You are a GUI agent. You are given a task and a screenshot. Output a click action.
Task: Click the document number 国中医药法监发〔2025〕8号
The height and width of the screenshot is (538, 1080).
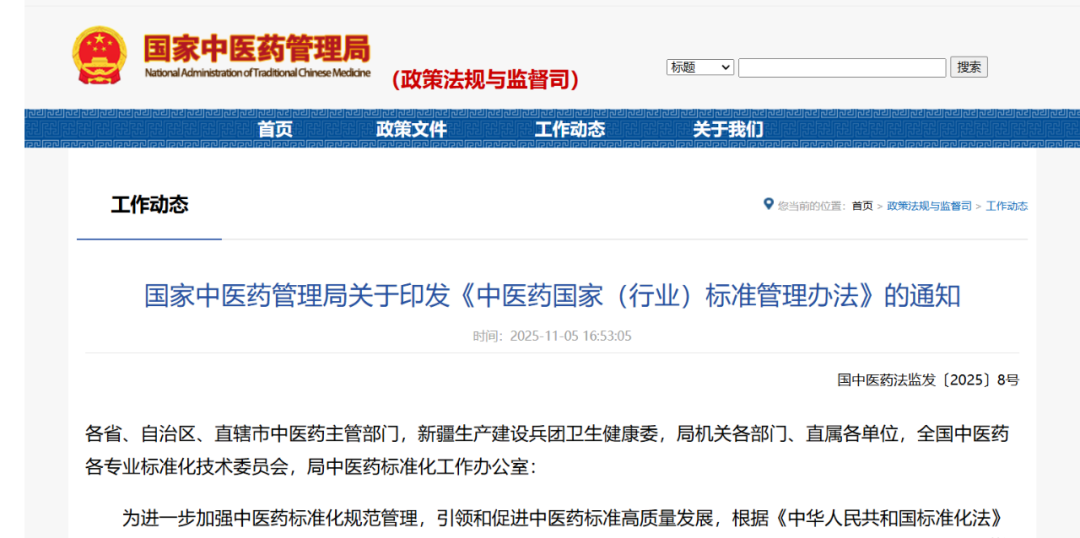click(928, 380)
